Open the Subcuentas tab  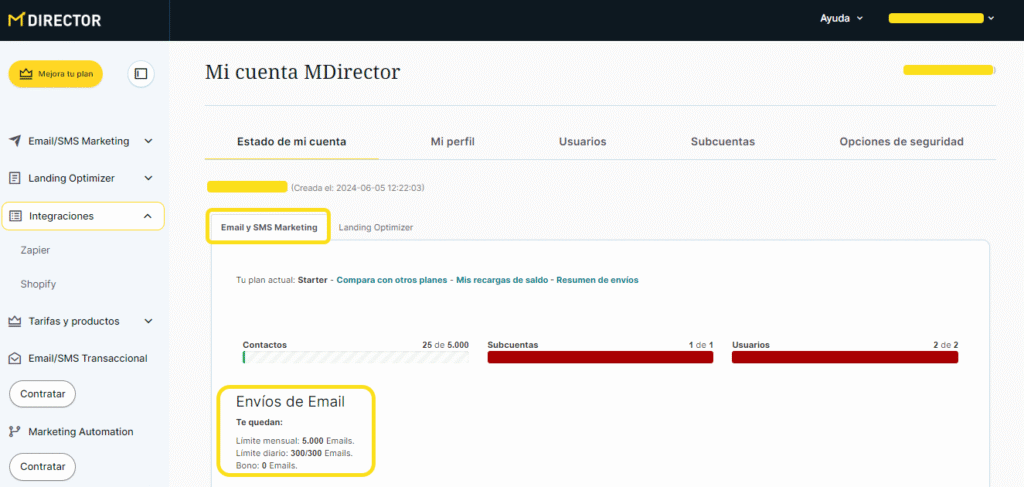722,142
